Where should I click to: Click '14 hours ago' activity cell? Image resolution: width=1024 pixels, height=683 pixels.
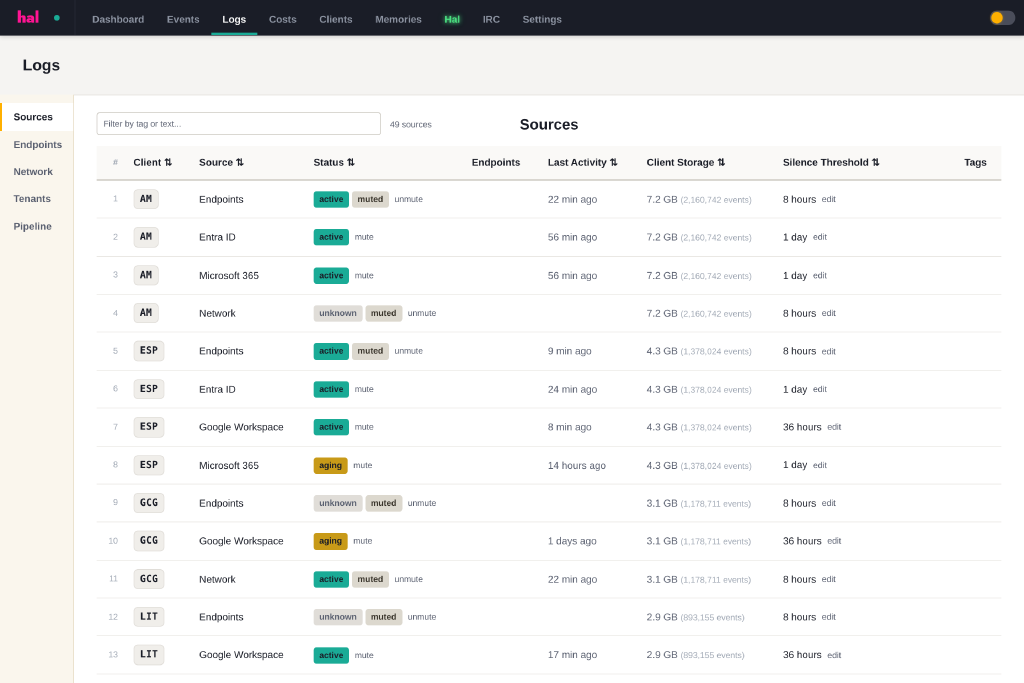(x=577, y=466)
